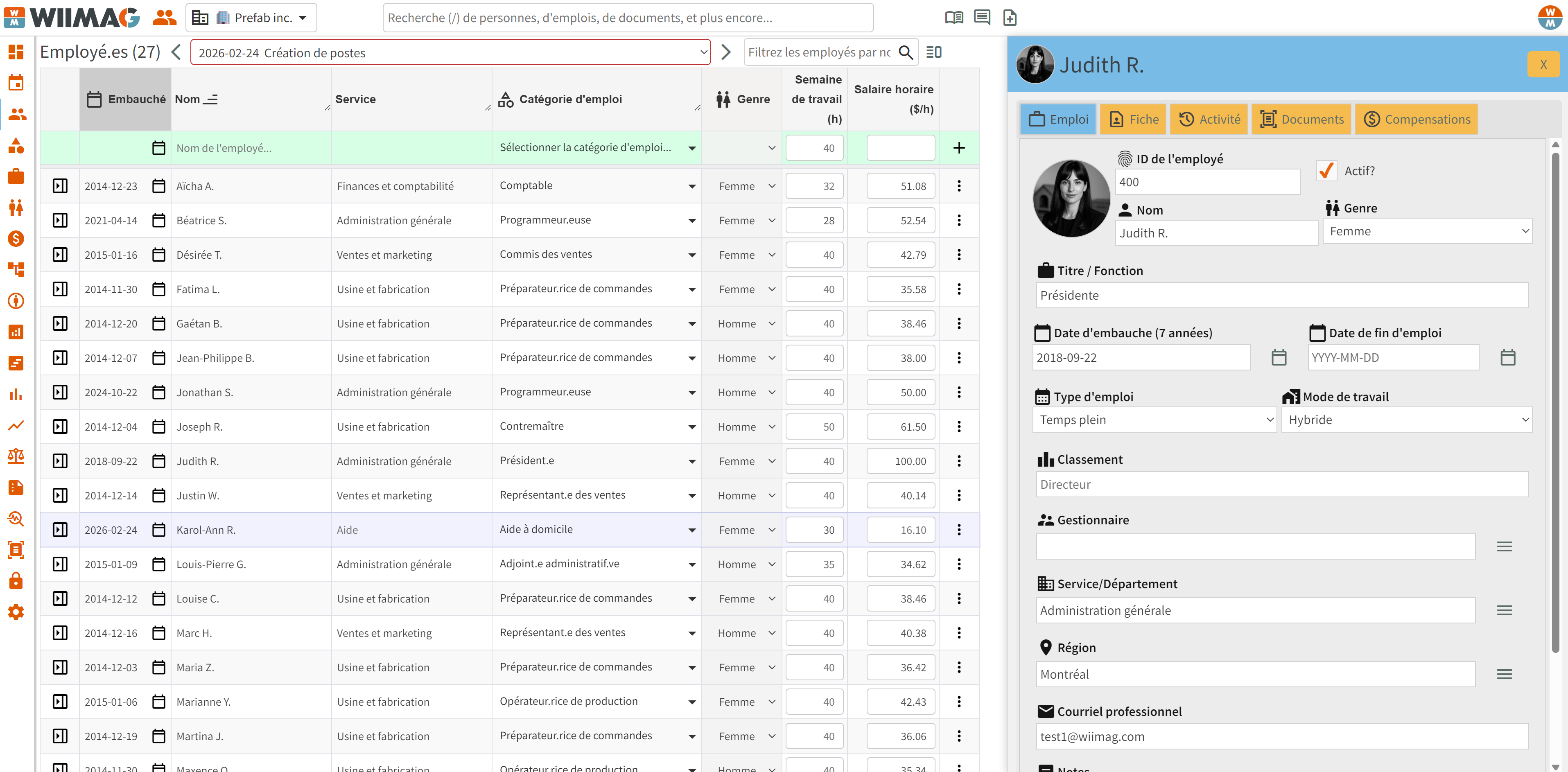The image size is (1568, 772).
Task: Click the global search field
Action: pos(628,18)
